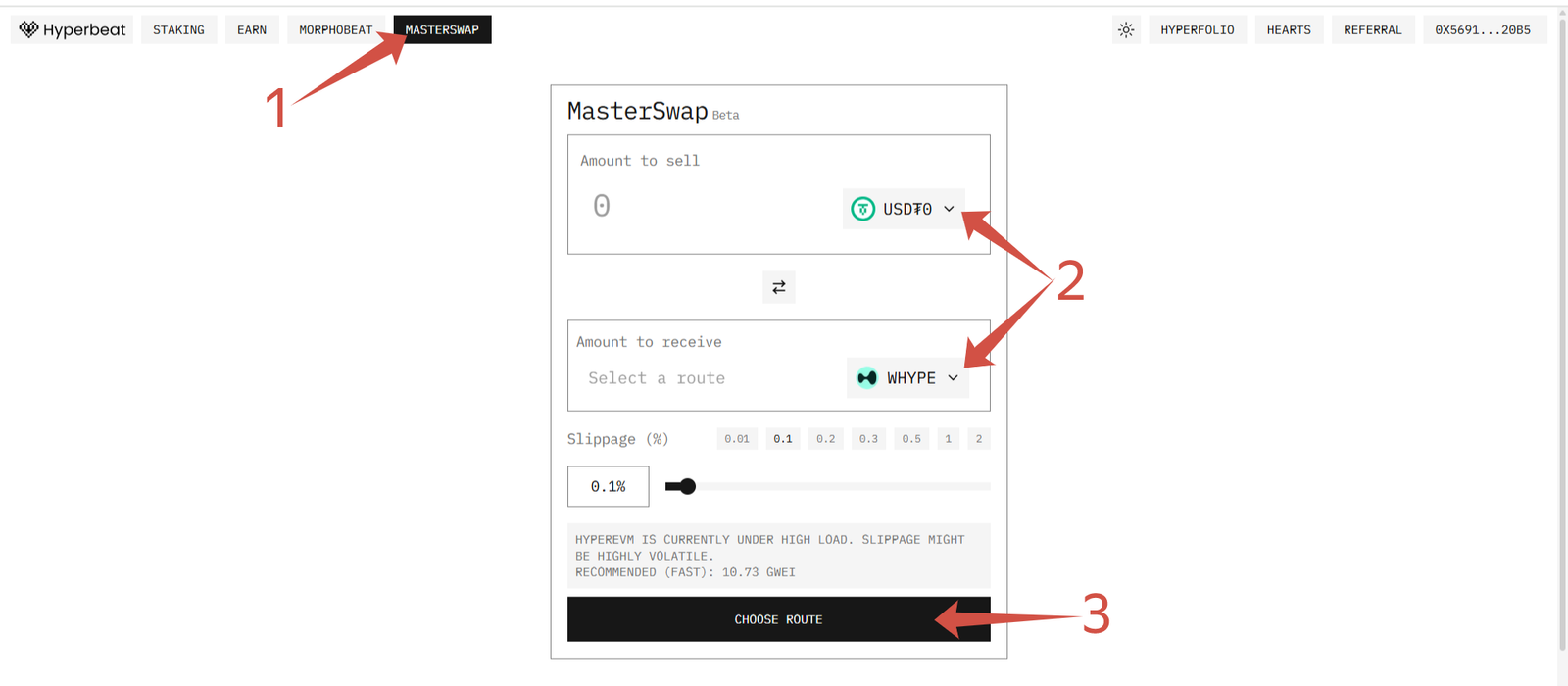Set slippage preset to 2
1568x686 pixels.
click(x=978, y=439)
